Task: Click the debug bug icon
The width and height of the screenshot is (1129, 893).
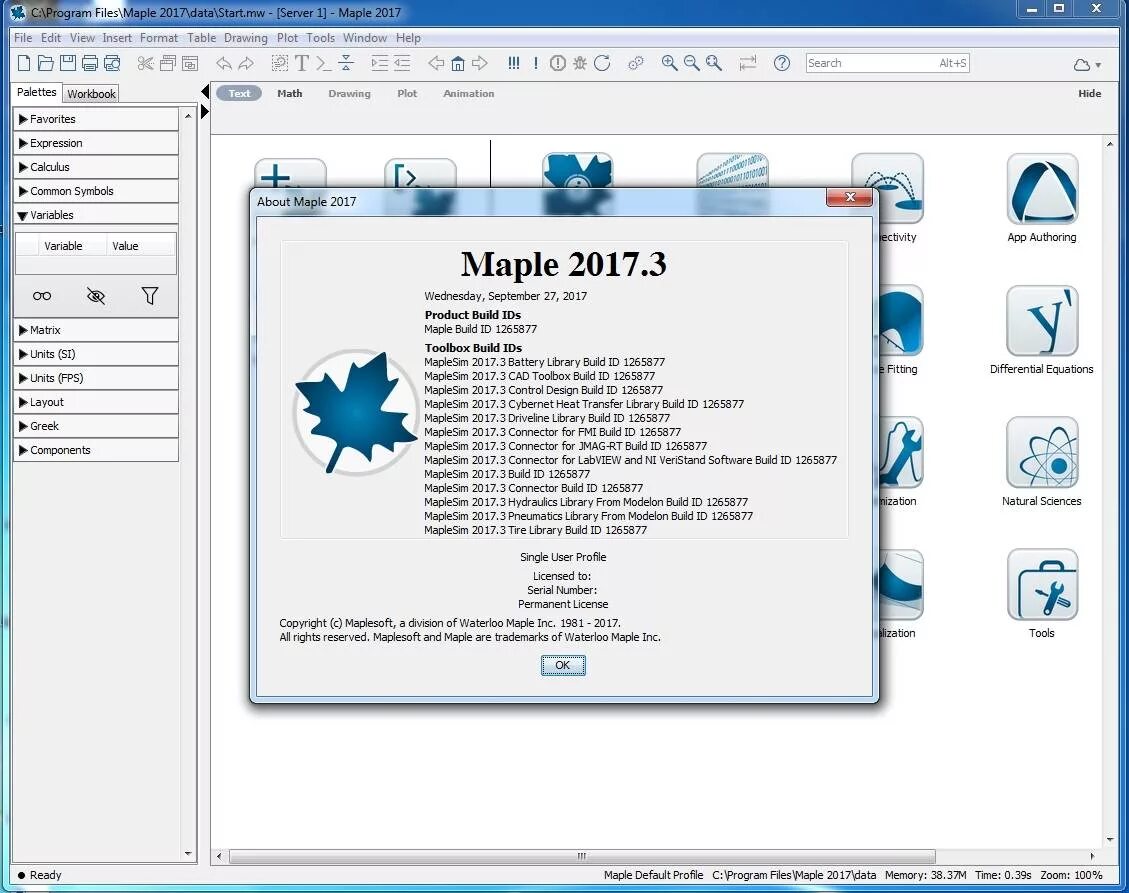Action: click(580, 63)
